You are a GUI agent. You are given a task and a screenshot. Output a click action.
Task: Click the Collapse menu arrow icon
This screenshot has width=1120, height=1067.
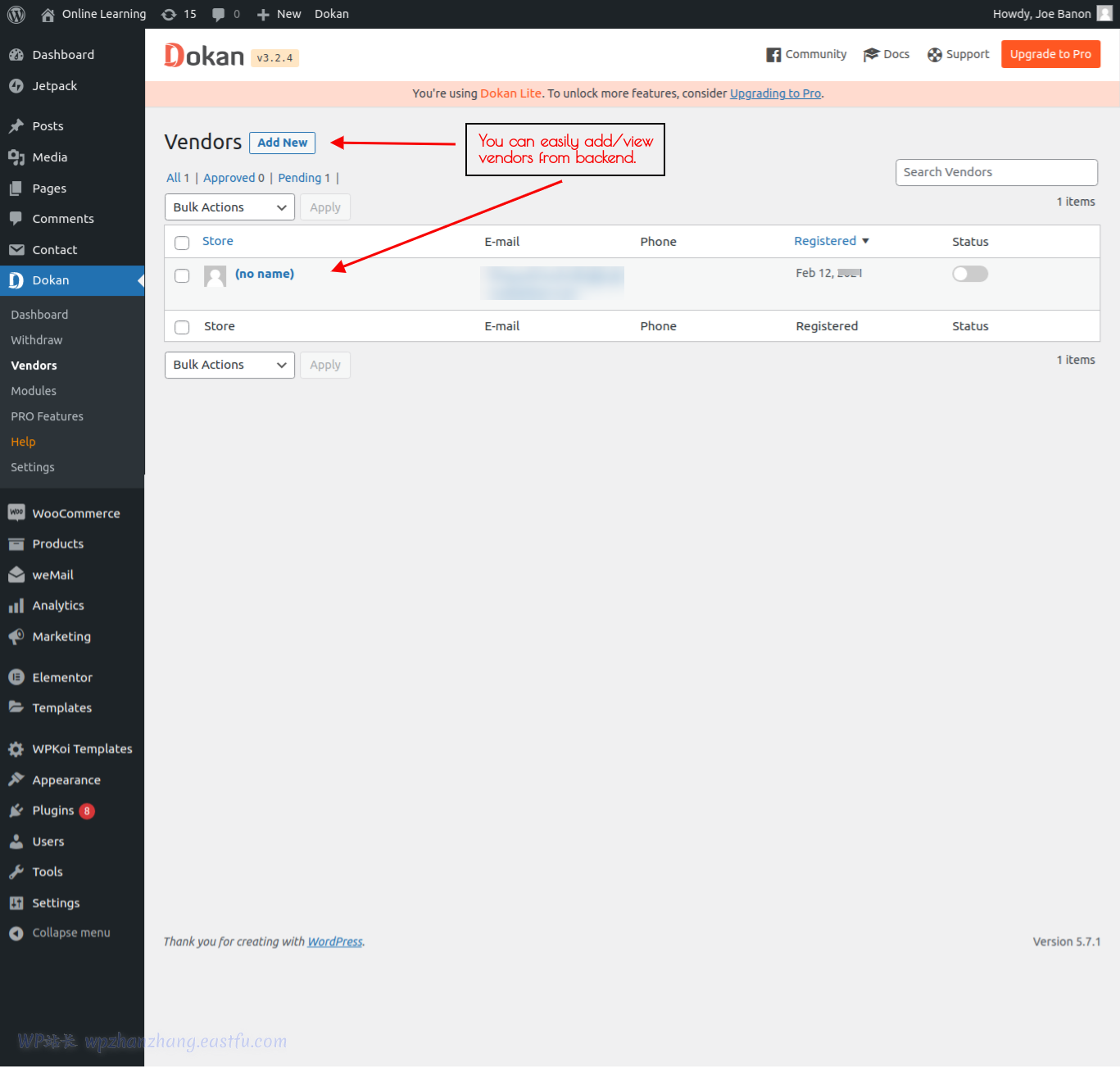pyautogui.click(x=16, y=933)
